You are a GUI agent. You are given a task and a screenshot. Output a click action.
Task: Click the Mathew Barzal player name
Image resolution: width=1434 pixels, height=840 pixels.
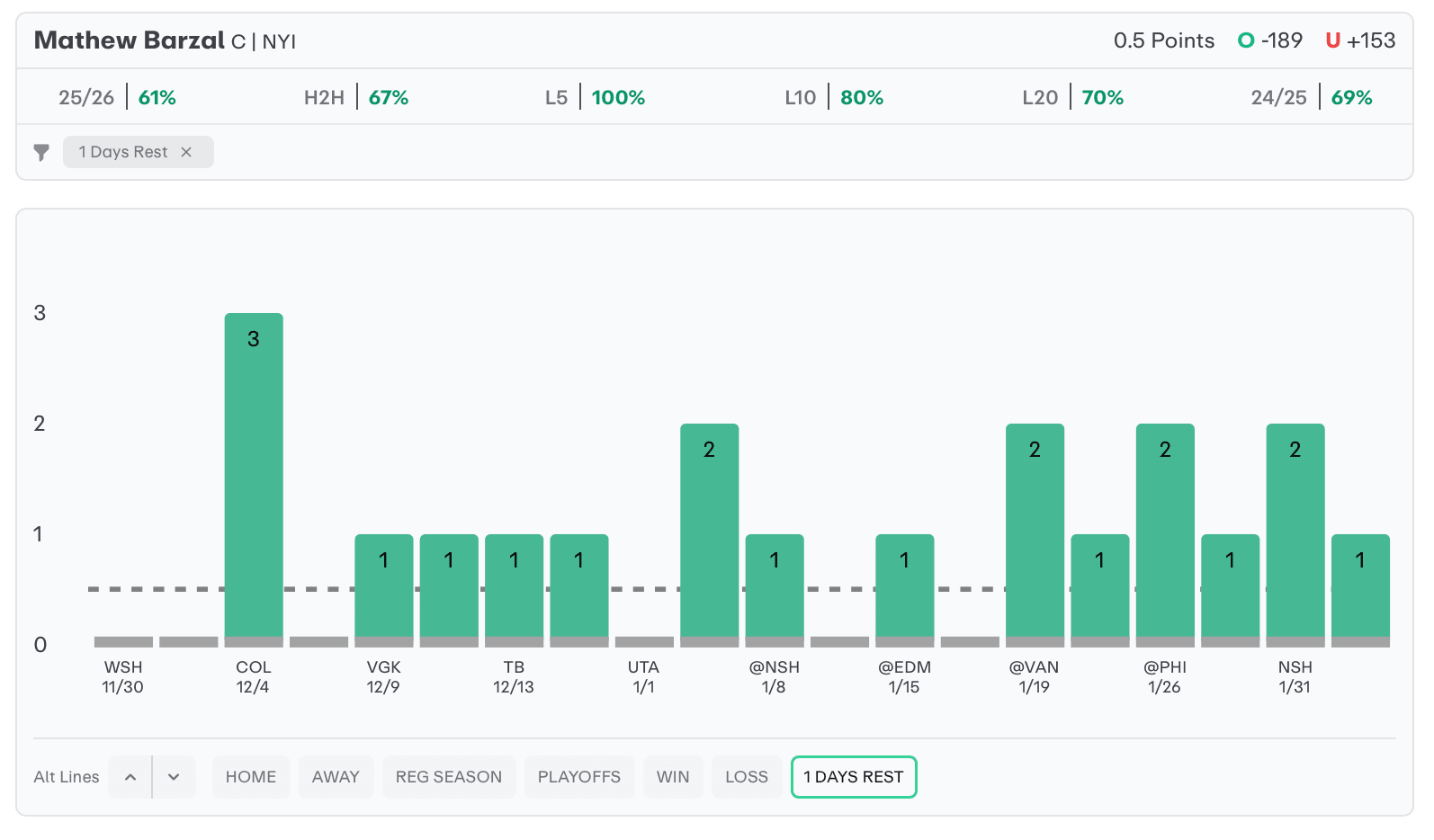coord(130,40)
